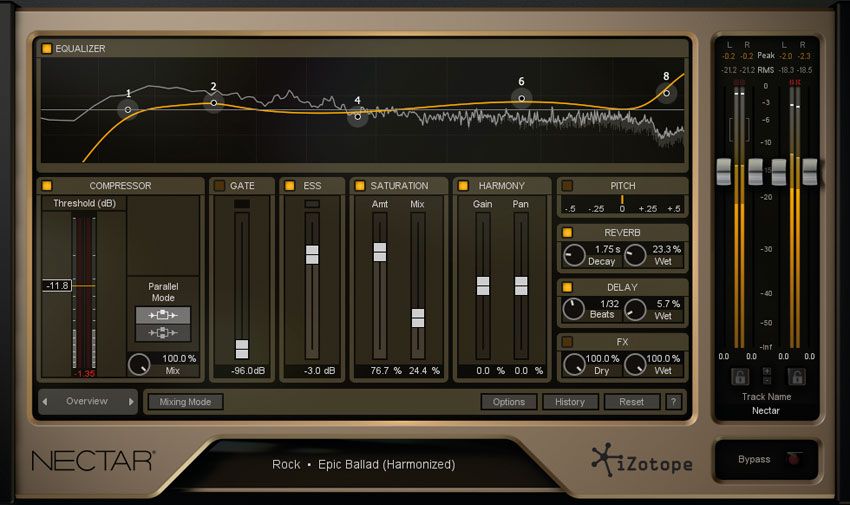850x505 pixels.
Task: Click the Saturation Mix slider handle
Action: coord(418,318)
